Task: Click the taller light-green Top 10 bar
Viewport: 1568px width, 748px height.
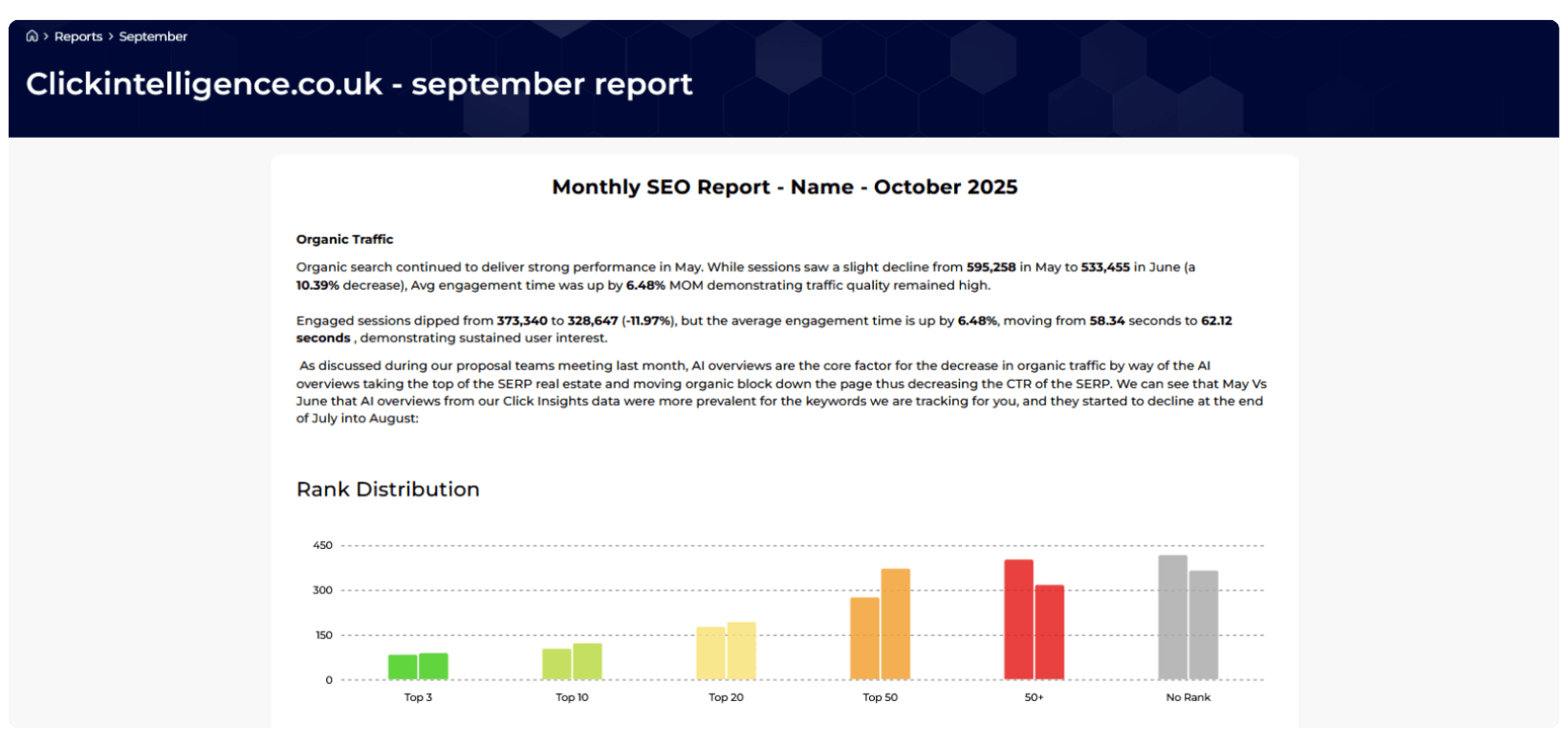Action: tap(587, 662)
